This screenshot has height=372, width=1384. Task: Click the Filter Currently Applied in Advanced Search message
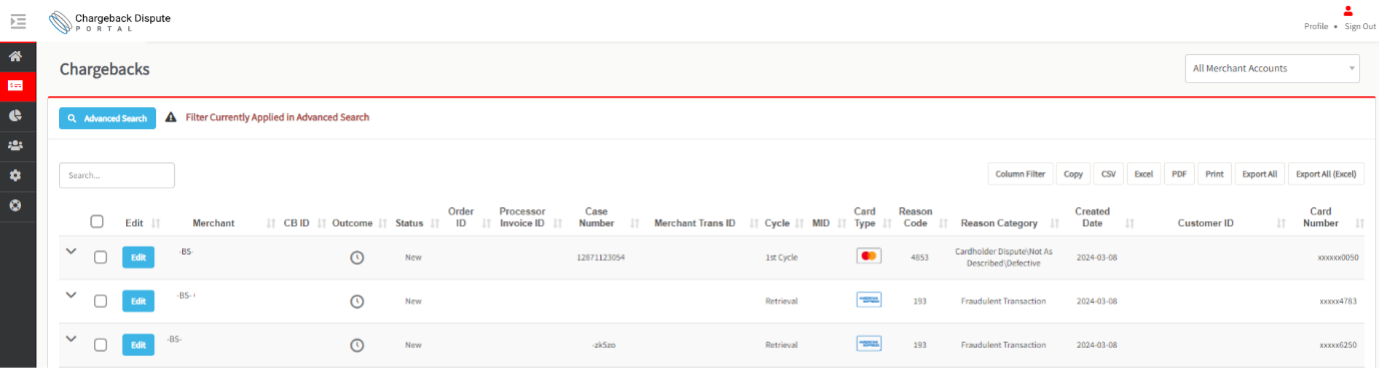point(277,117)
